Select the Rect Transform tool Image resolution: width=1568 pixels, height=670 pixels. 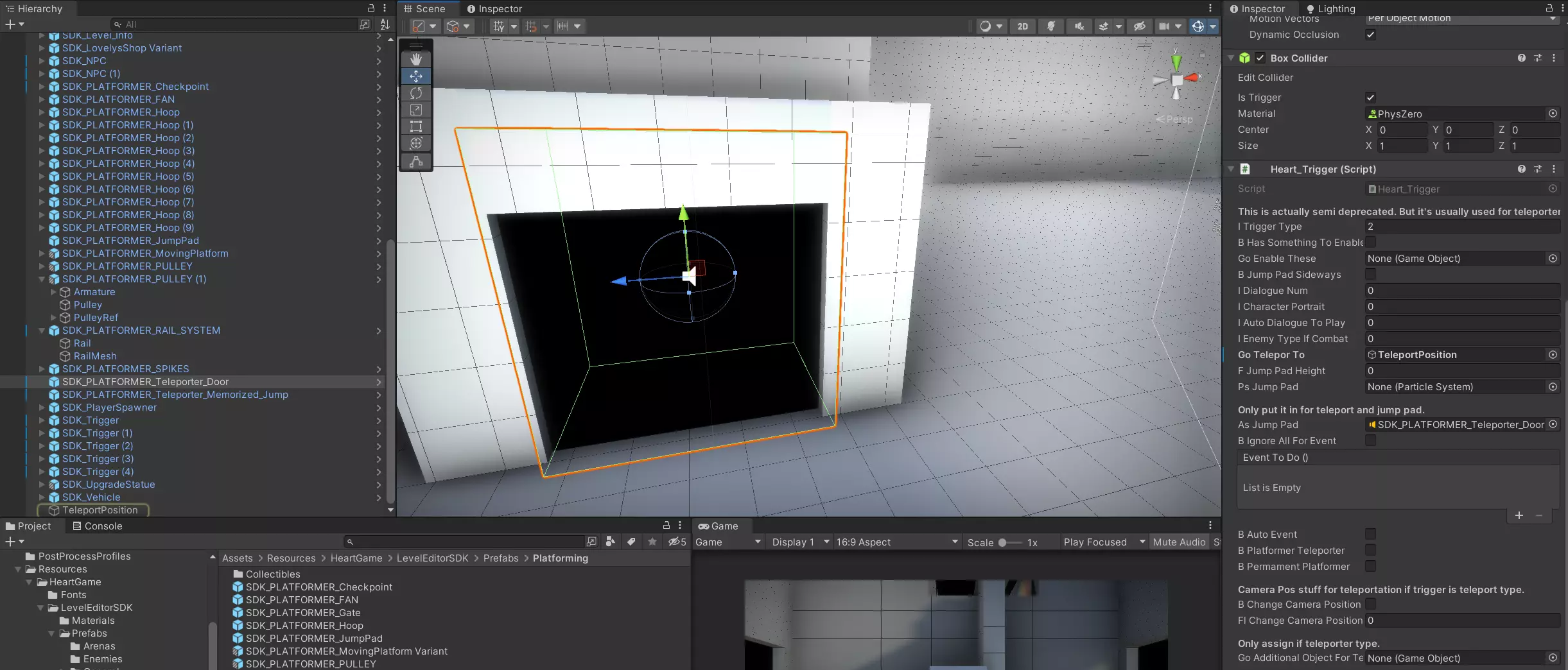click(x=416, y=126)
